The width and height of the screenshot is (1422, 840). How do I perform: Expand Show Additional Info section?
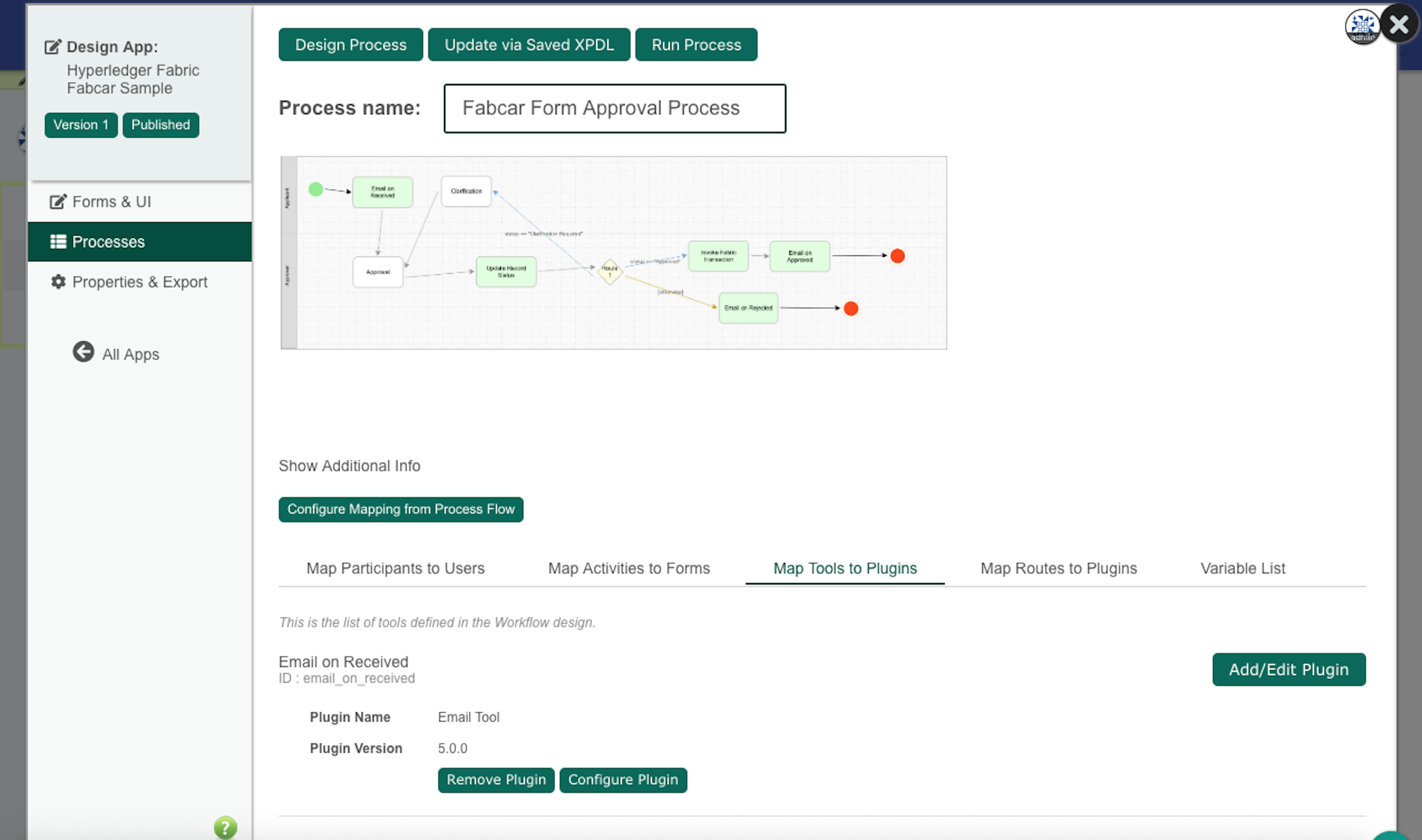pyautogui.click(x=349, y=465)
